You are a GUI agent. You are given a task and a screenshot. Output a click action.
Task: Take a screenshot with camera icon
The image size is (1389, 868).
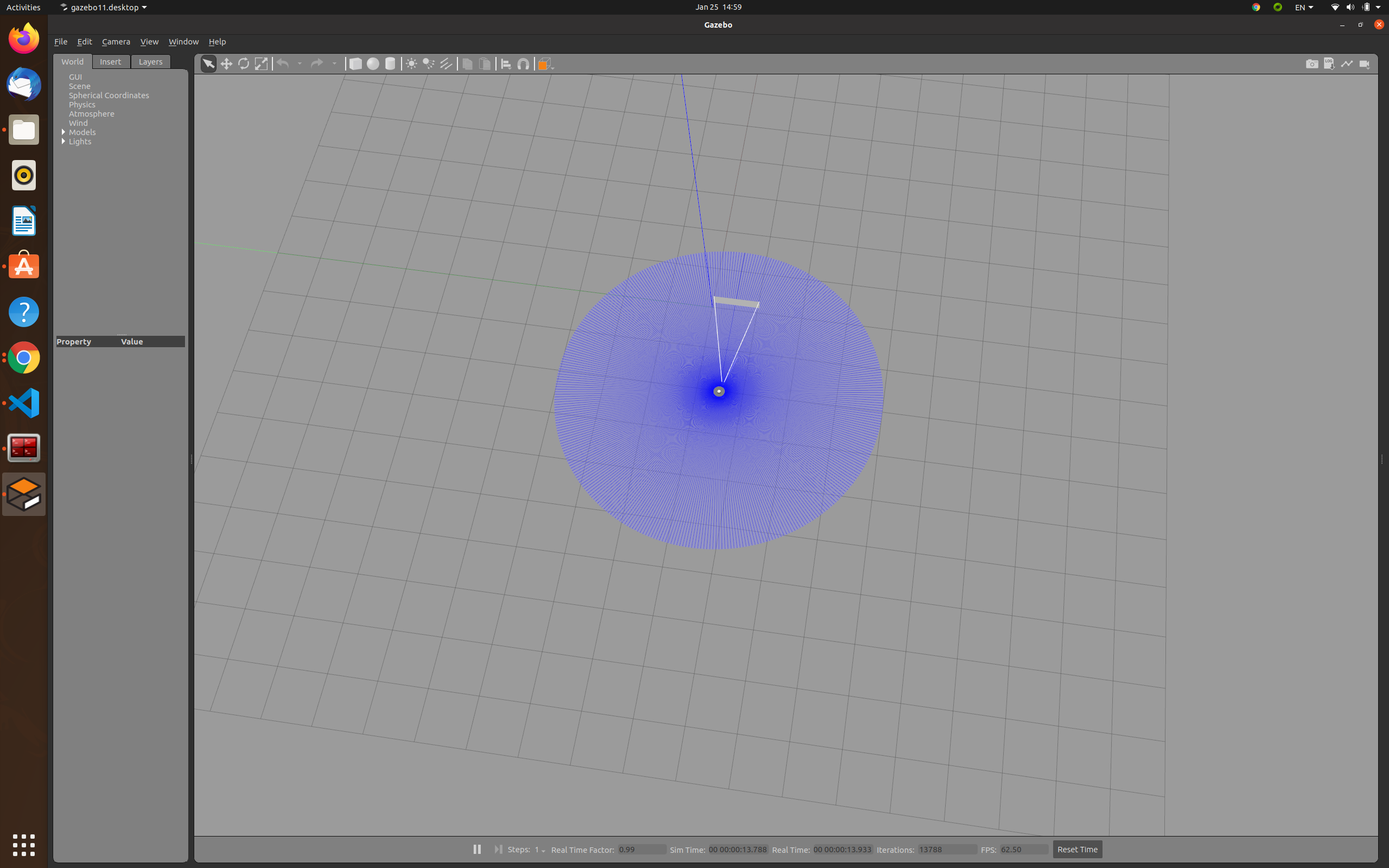point(1311,63)
